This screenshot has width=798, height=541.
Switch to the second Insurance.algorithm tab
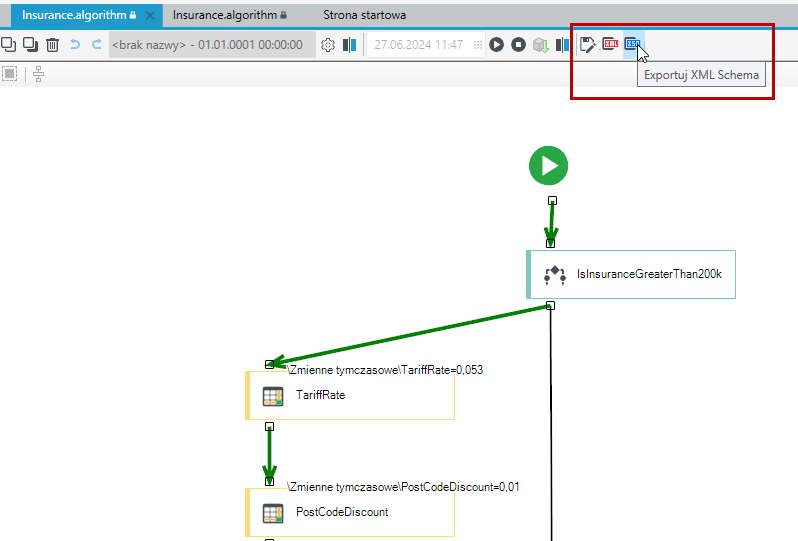coord(230,15)
